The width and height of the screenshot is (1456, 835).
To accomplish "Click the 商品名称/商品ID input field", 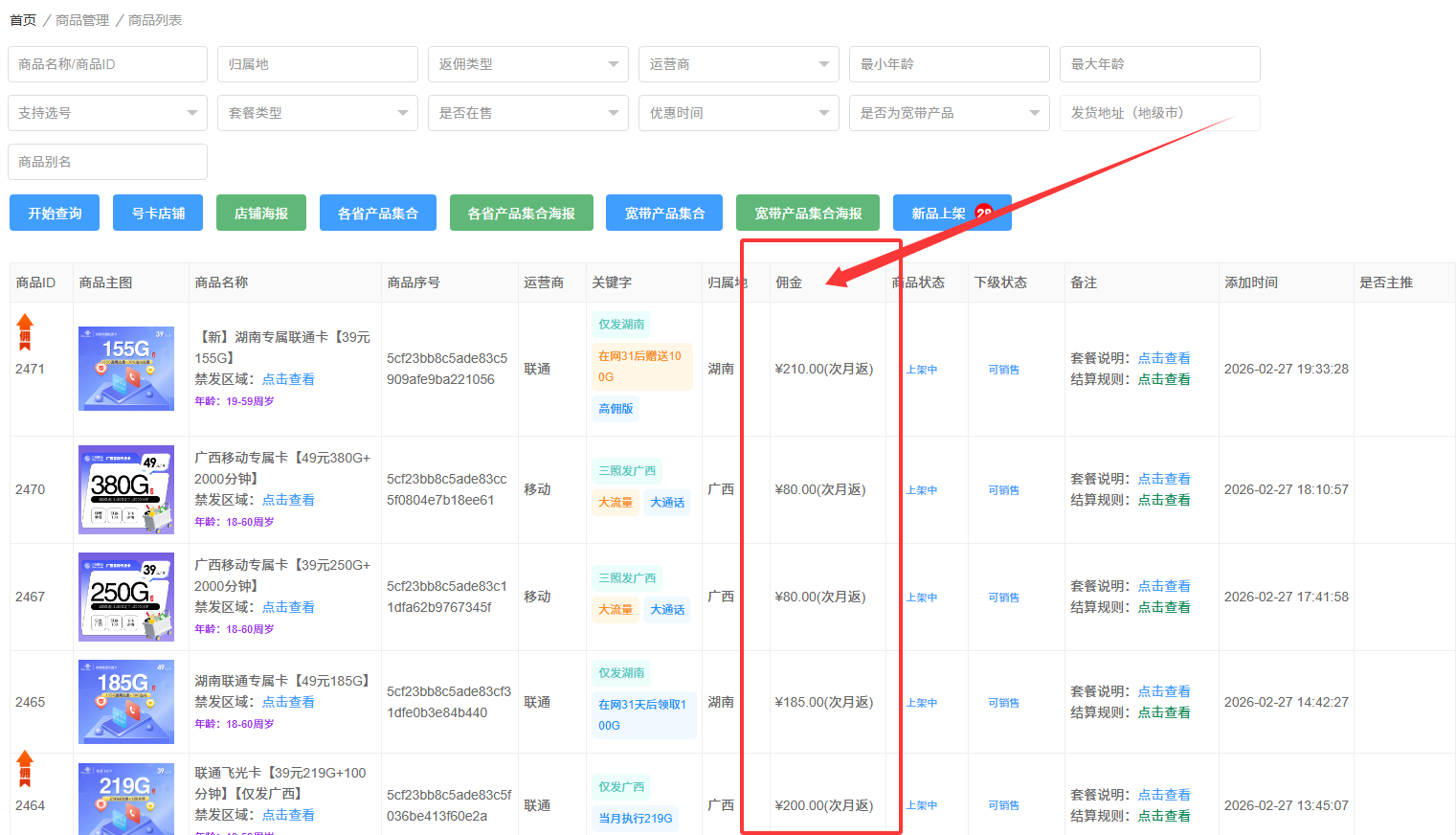I will pos(106,64).
